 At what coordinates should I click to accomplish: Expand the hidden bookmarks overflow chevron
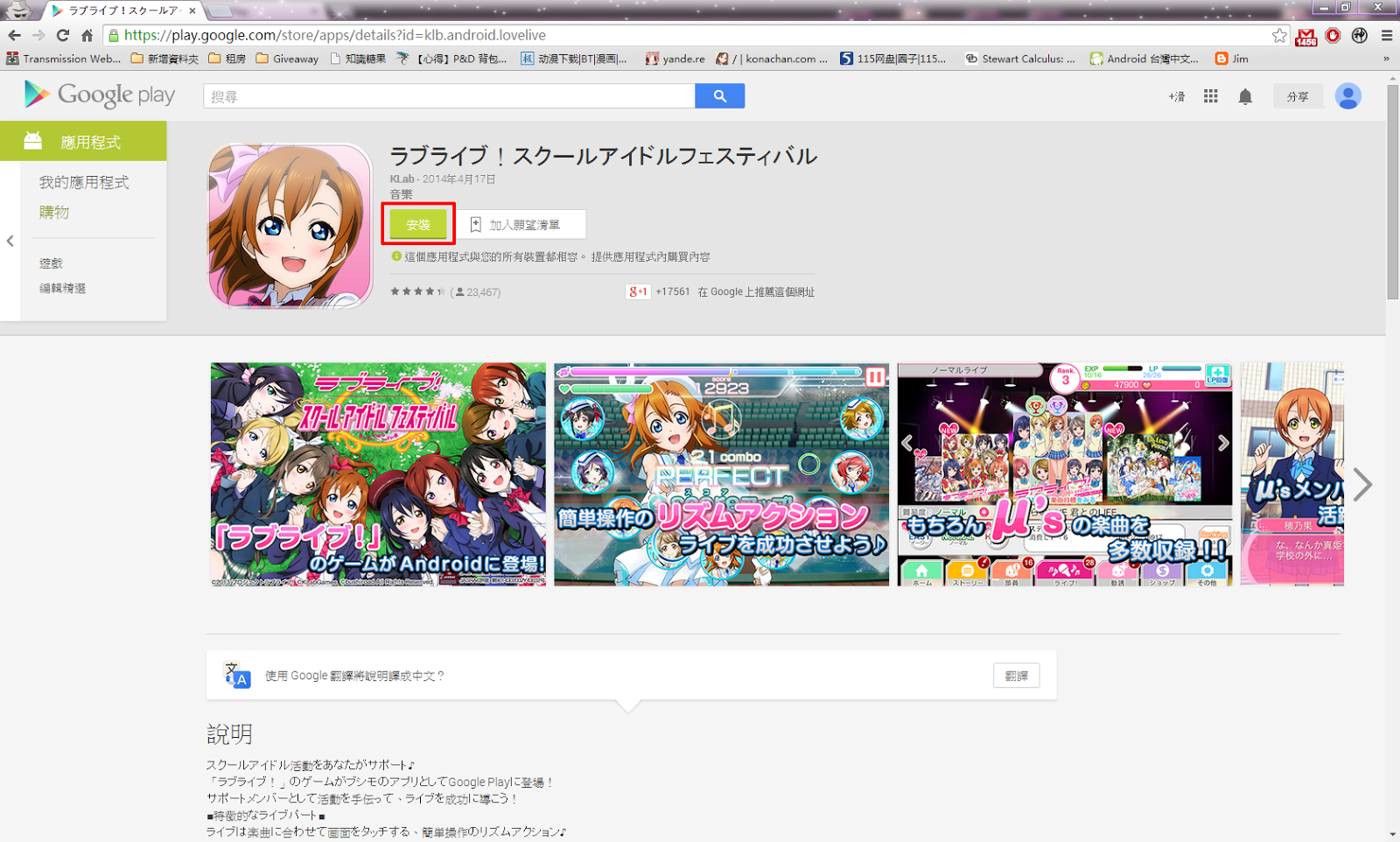click(1386, 59)
